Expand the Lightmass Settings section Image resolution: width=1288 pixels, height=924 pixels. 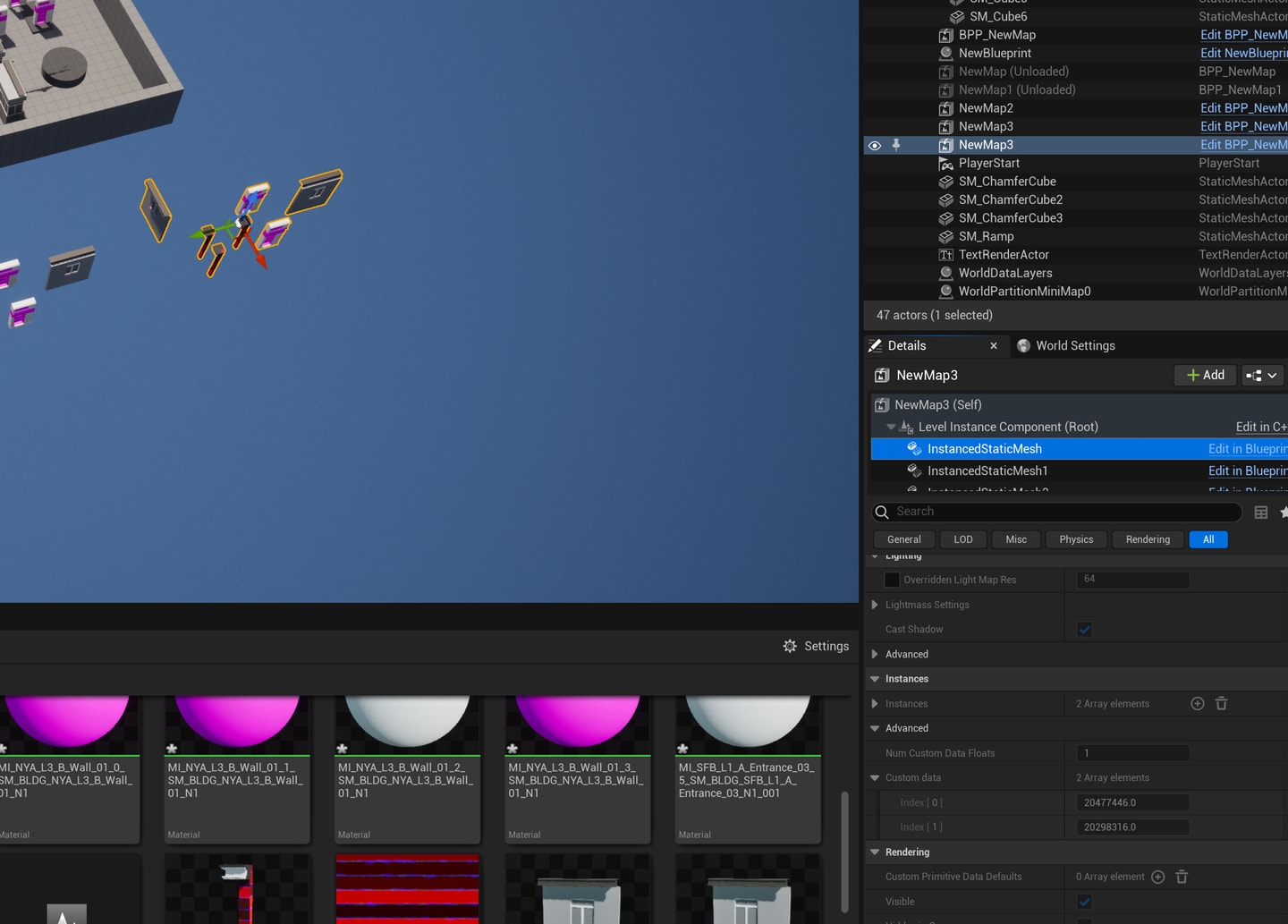[875, 605]
